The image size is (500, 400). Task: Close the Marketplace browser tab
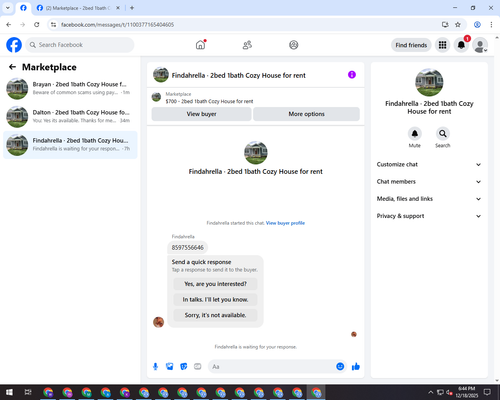(x=118, y=8)
